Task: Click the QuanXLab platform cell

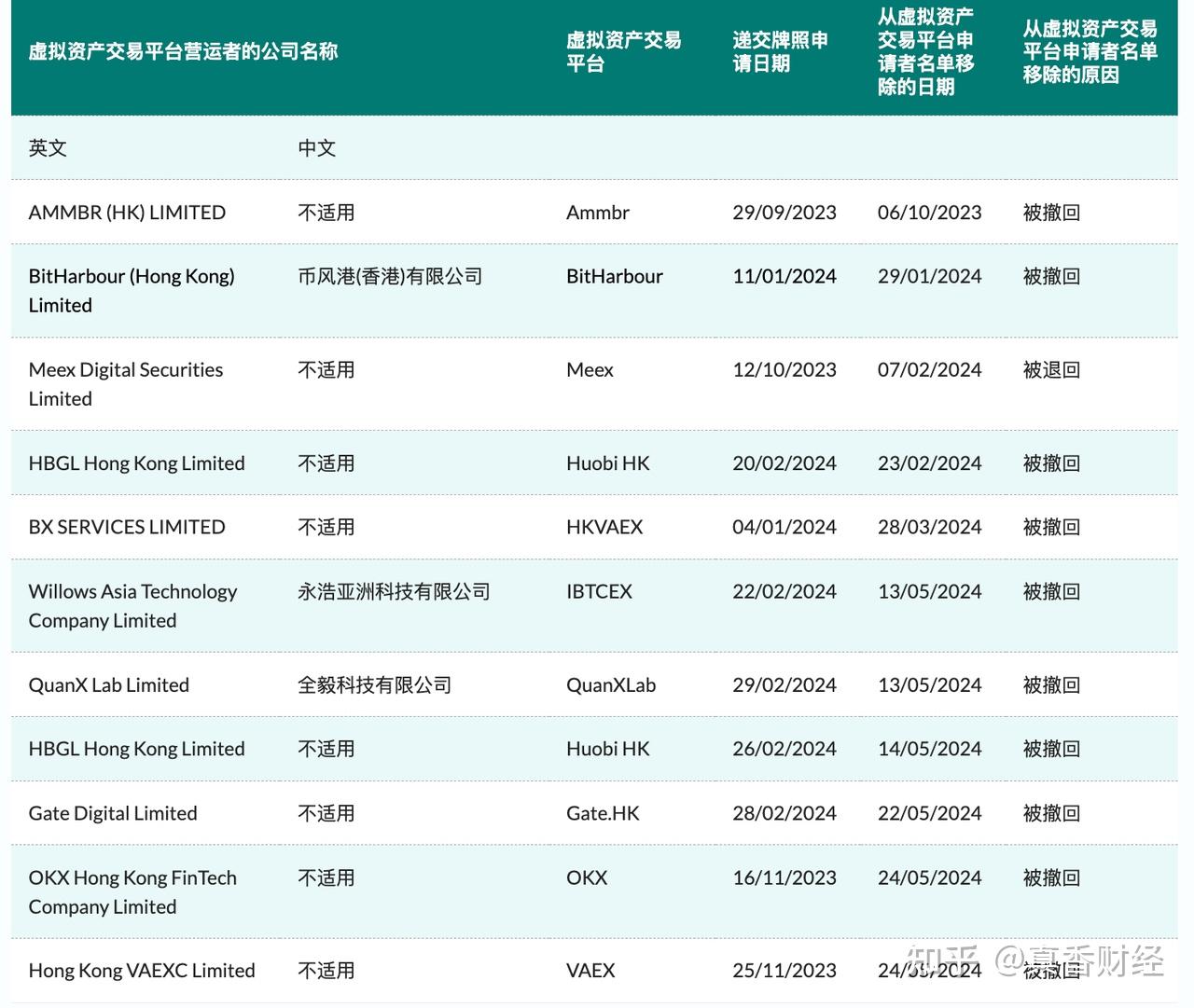Action: coord(611,685)
